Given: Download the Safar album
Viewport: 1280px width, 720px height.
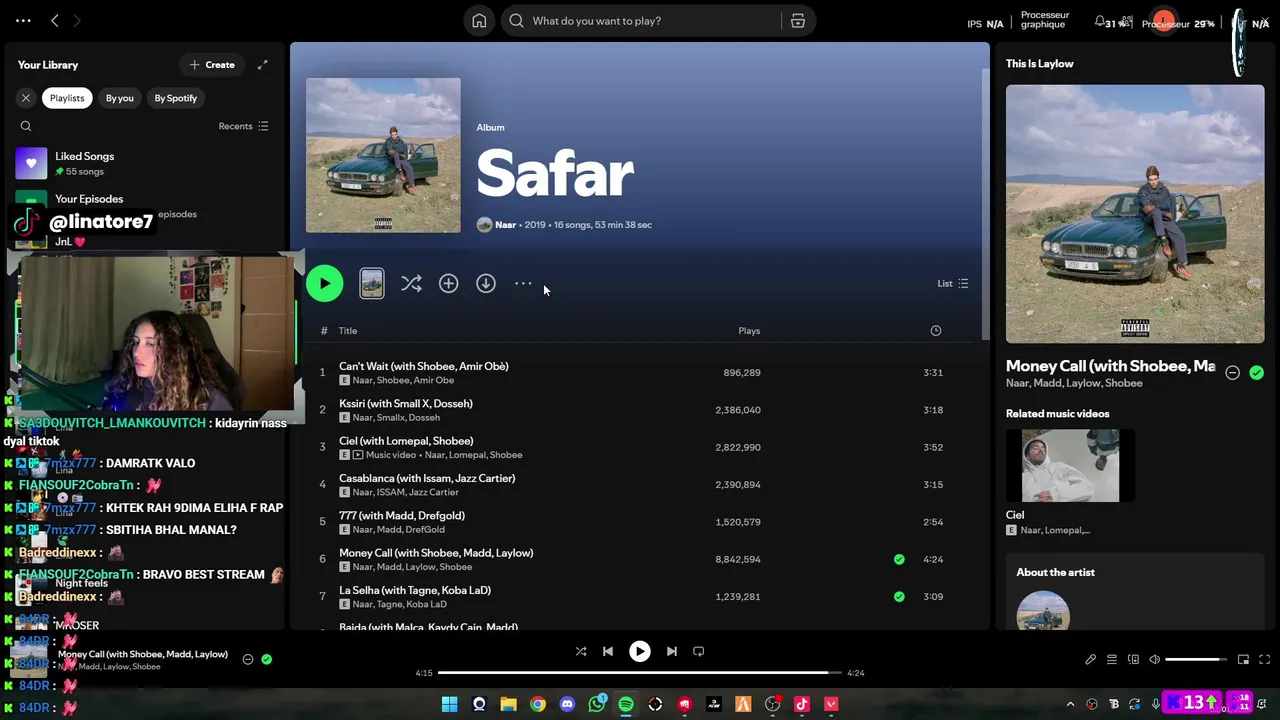Looking at the screenshot, I should point(486,284).
